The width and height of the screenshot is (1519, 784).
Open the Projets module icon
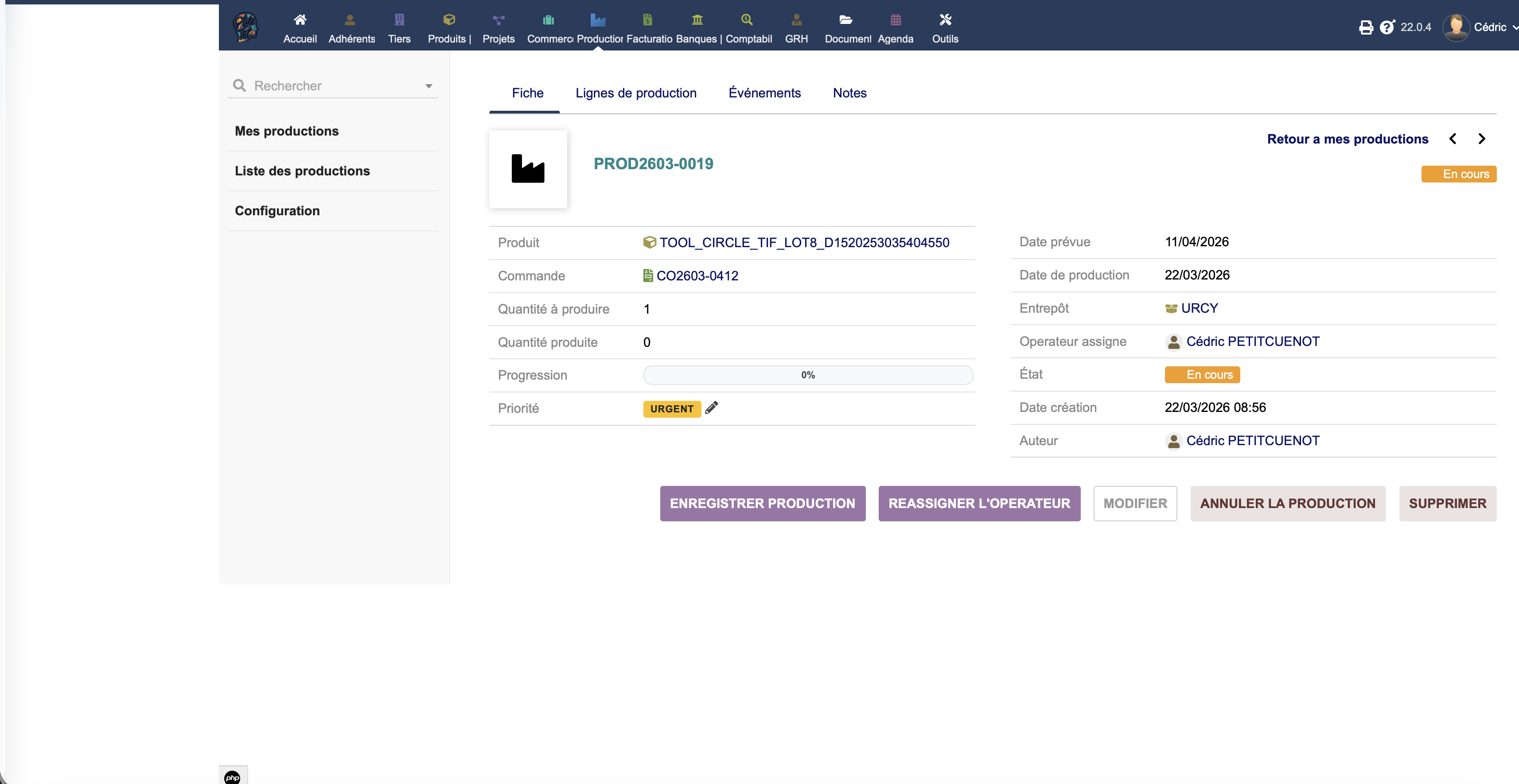point(498,20)
